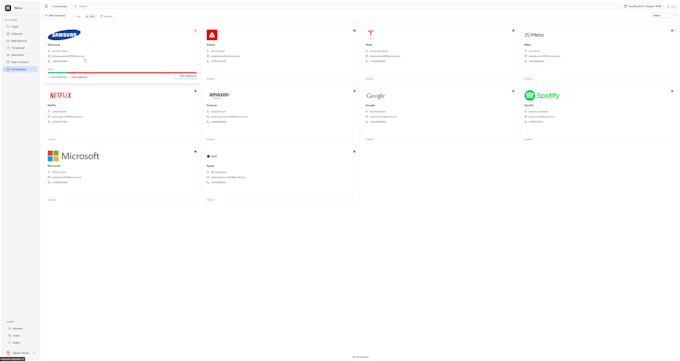Click the phone icon on Amazon card
Screen dimensions: 680x361
[x=208, y=122]
